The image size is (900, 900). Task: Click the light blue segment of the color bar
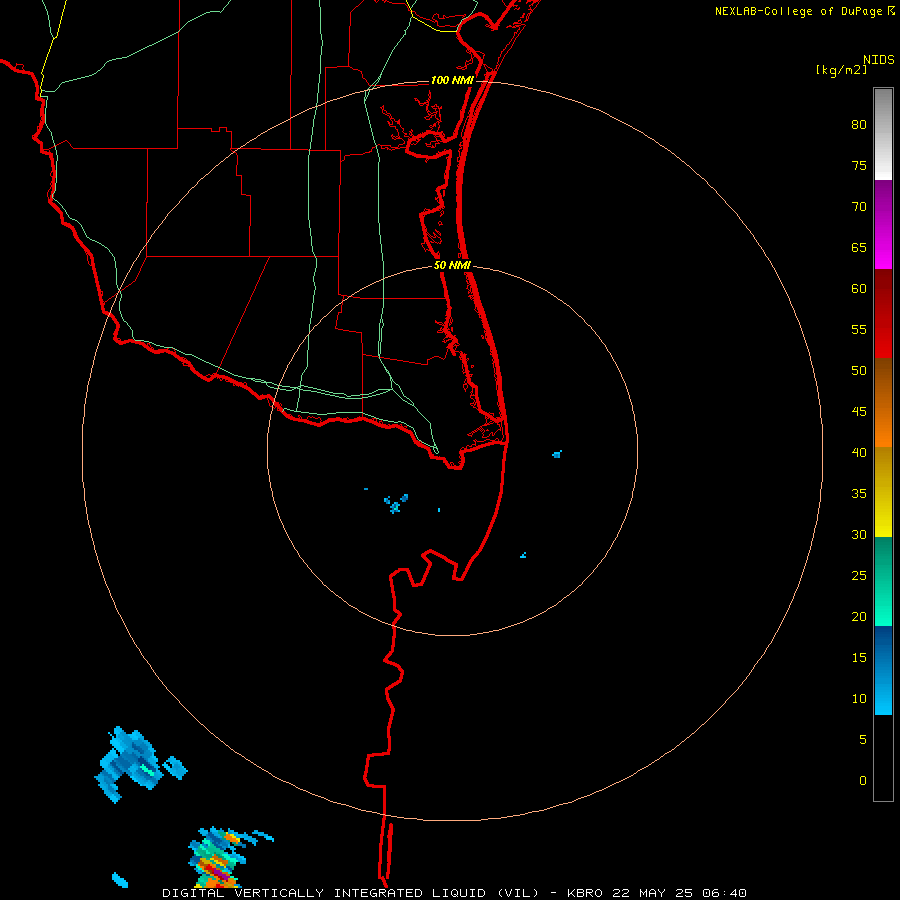(x=883, y=670)
